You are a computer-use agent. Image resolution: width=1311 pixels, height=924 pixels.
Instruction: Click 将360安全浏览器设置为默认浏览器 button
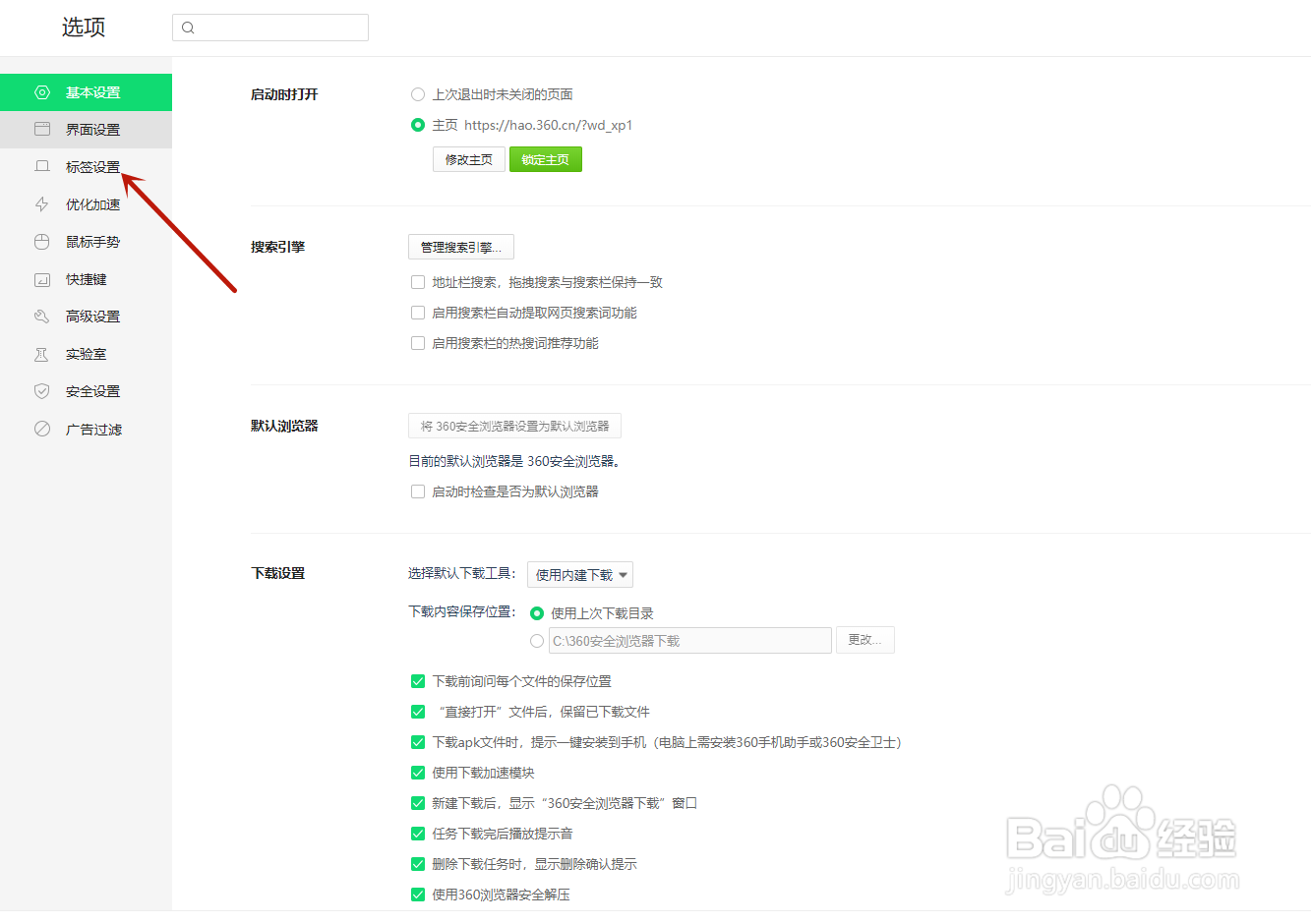pyautogui.click(x=514, y=426)
